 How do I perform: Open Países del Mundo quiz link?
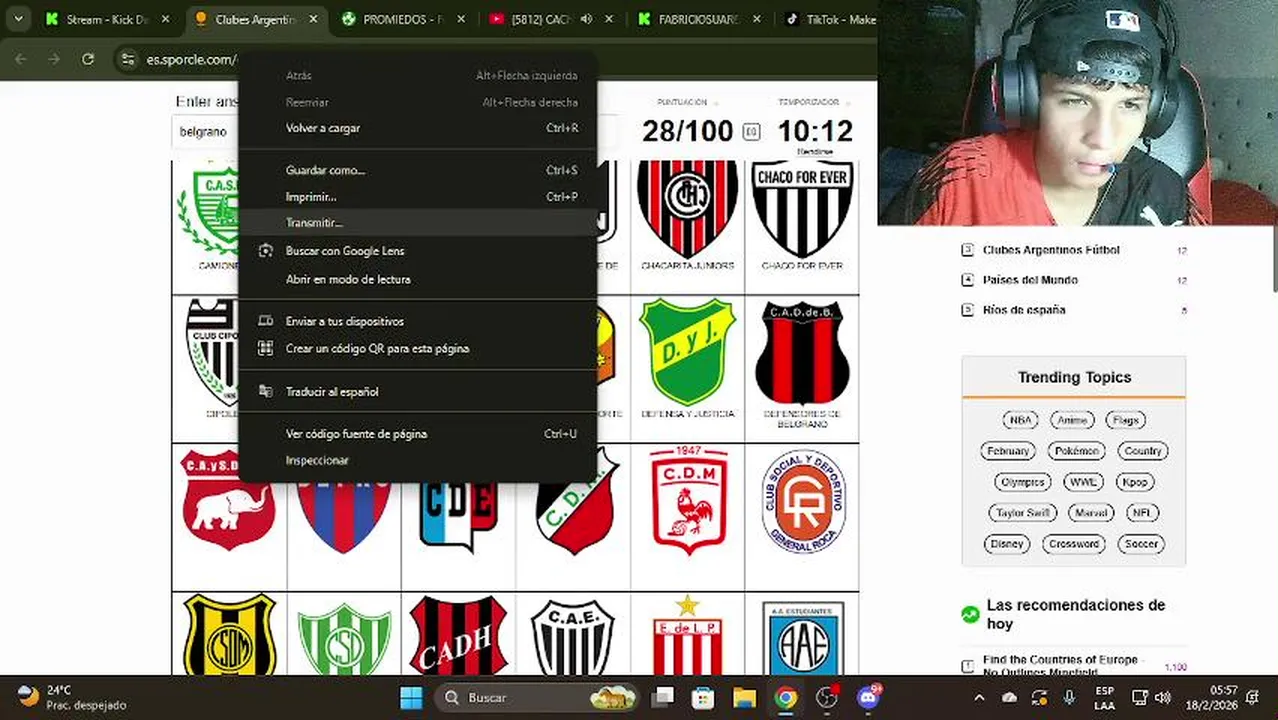click(x=1030, y=280)
